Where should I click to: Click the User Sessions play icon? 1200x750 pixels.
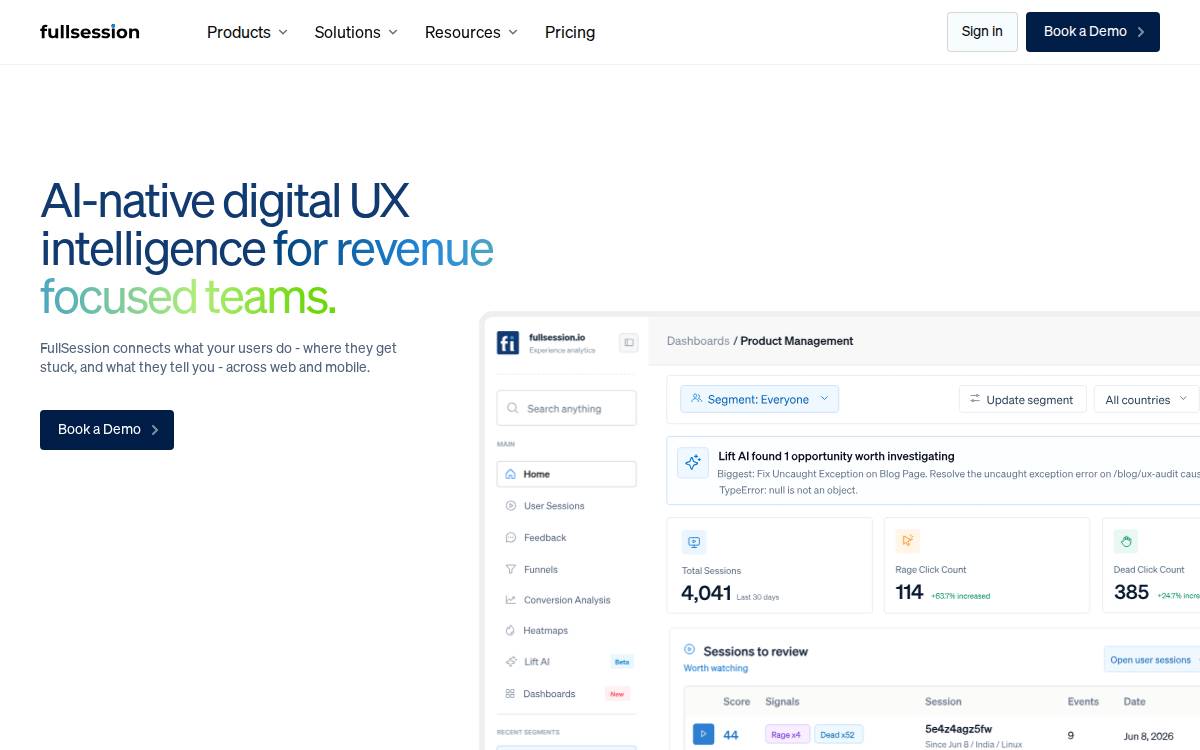pos(511,506)
